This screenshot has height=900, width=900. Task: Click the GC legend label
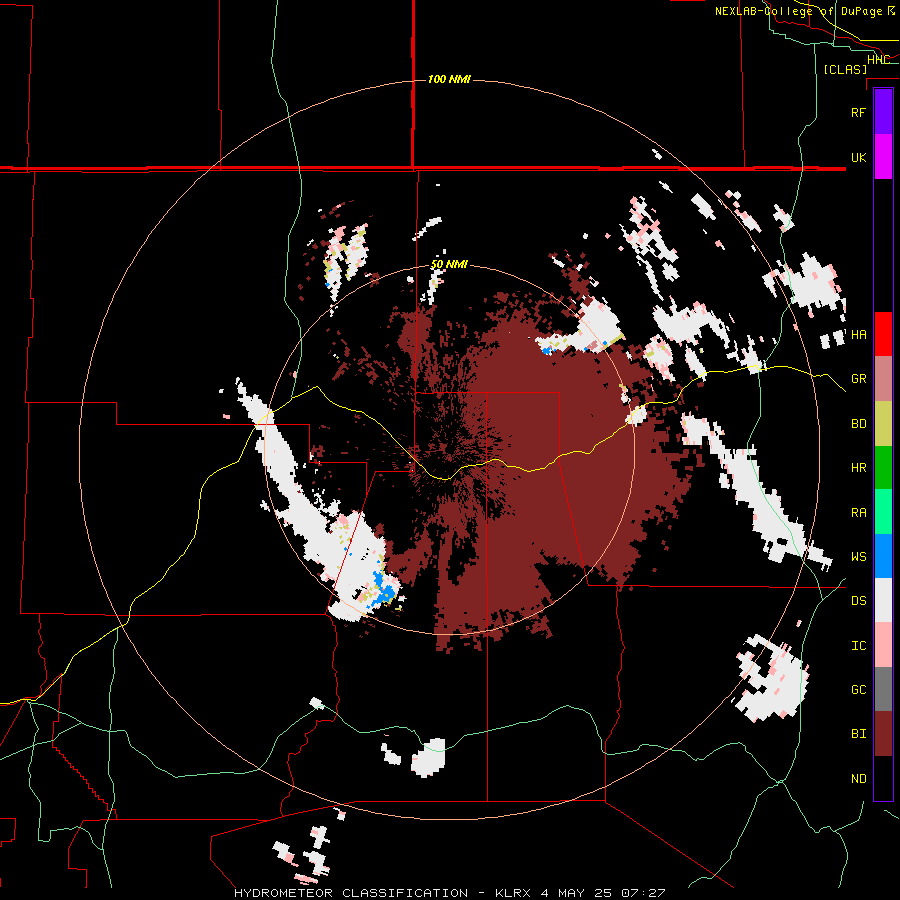(858, 689)
